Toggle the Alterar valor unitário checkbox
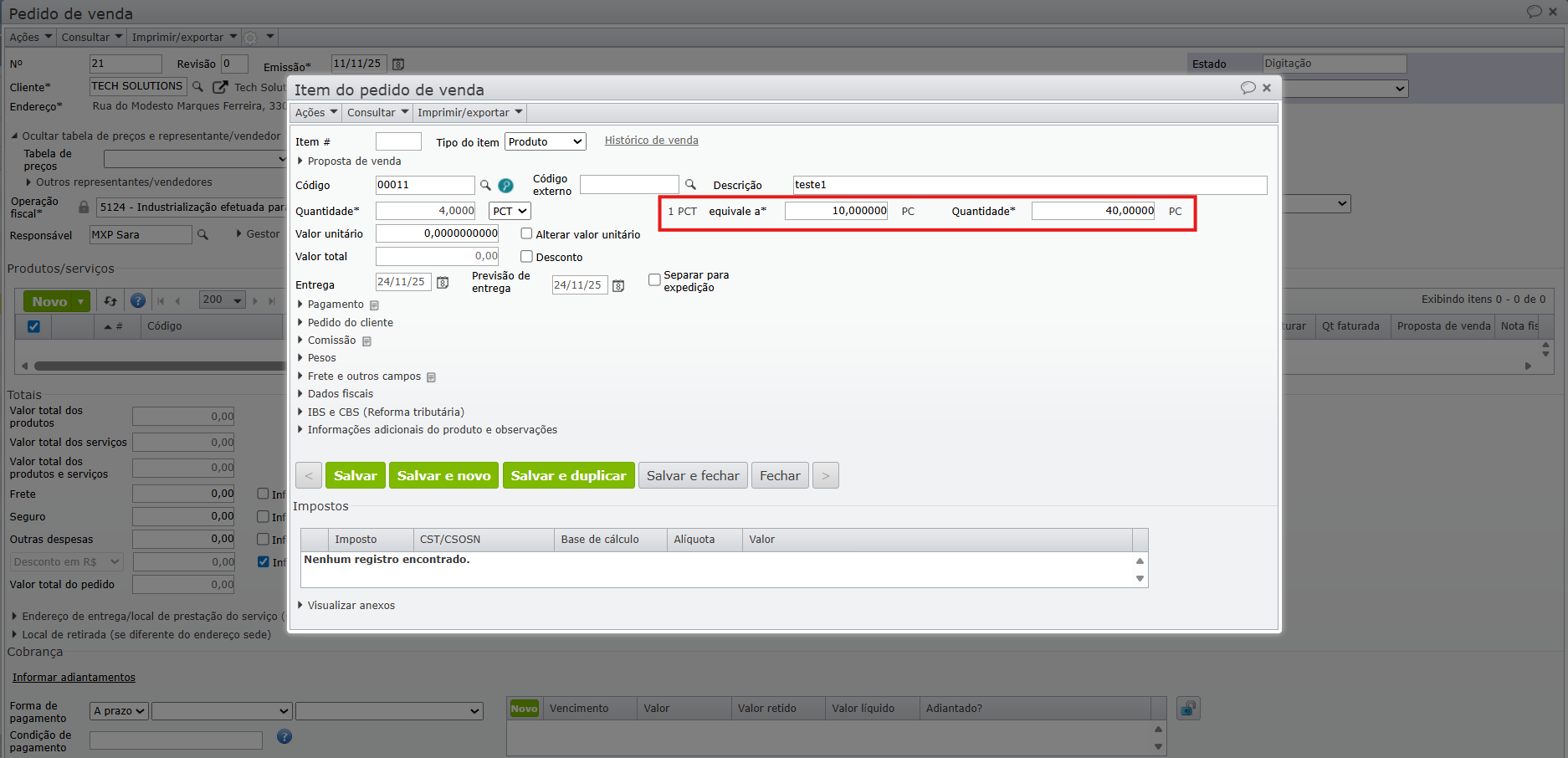This screenshot has width=1568, height=758. (x=526, y=233)
